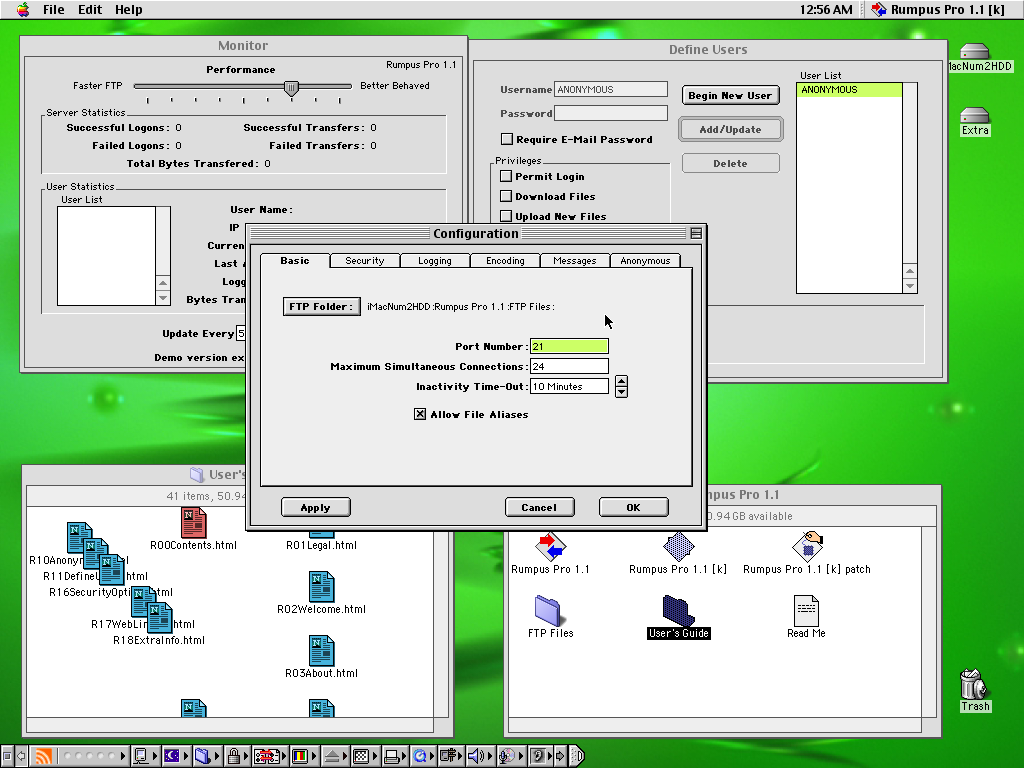Open the Rumpus Pro 1.1 [k] application menu

tap(938, 10)
